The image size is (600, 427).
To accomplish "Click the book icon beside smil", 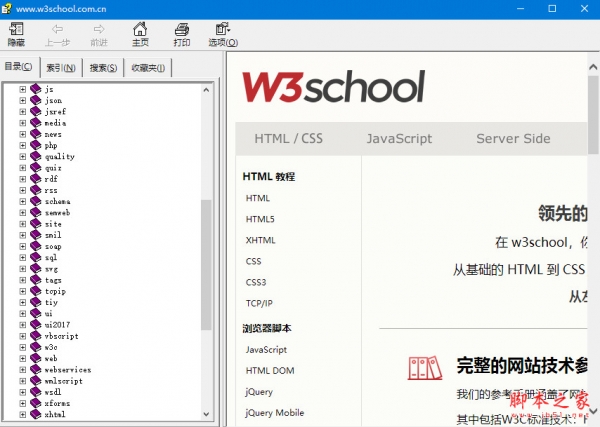I will tap(36, 235).
